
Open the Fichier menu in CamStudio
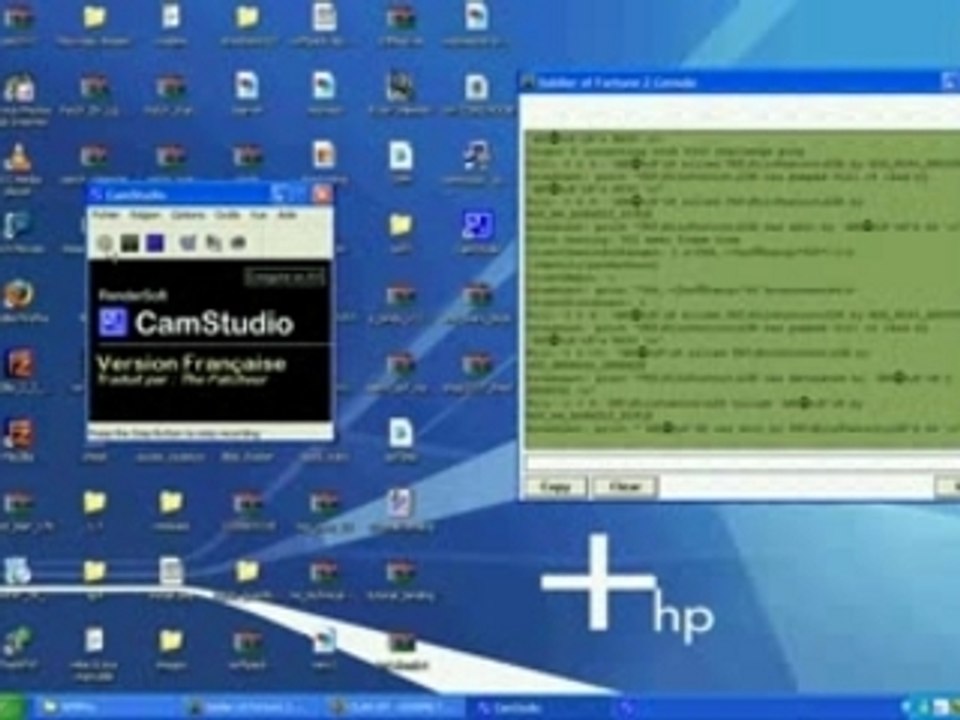(x=107, y=216)
